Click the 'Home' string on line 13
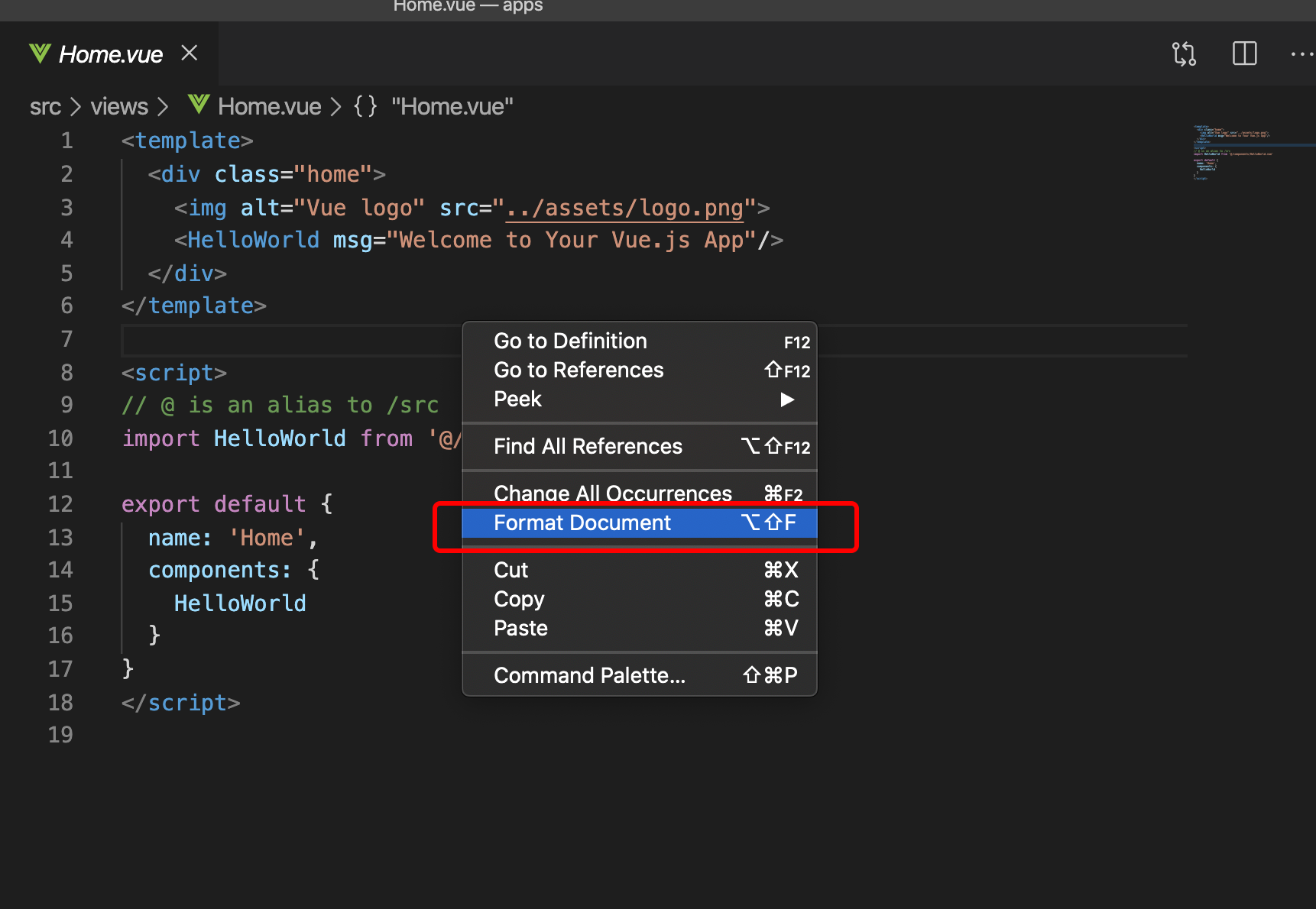1316x909 pixels. 267,538
